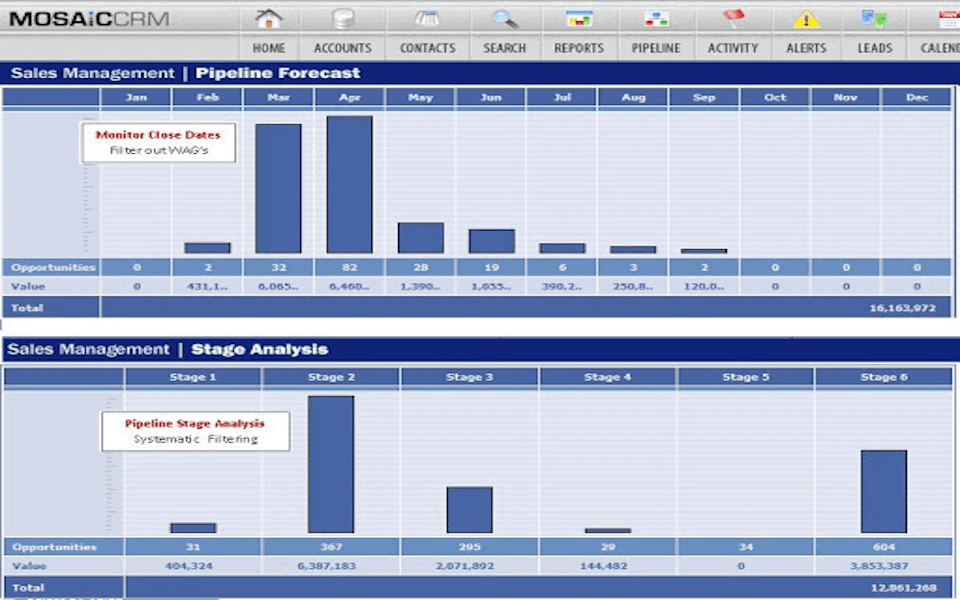Click Stage 2 value 6,387,183

click(x=326, y=566)
